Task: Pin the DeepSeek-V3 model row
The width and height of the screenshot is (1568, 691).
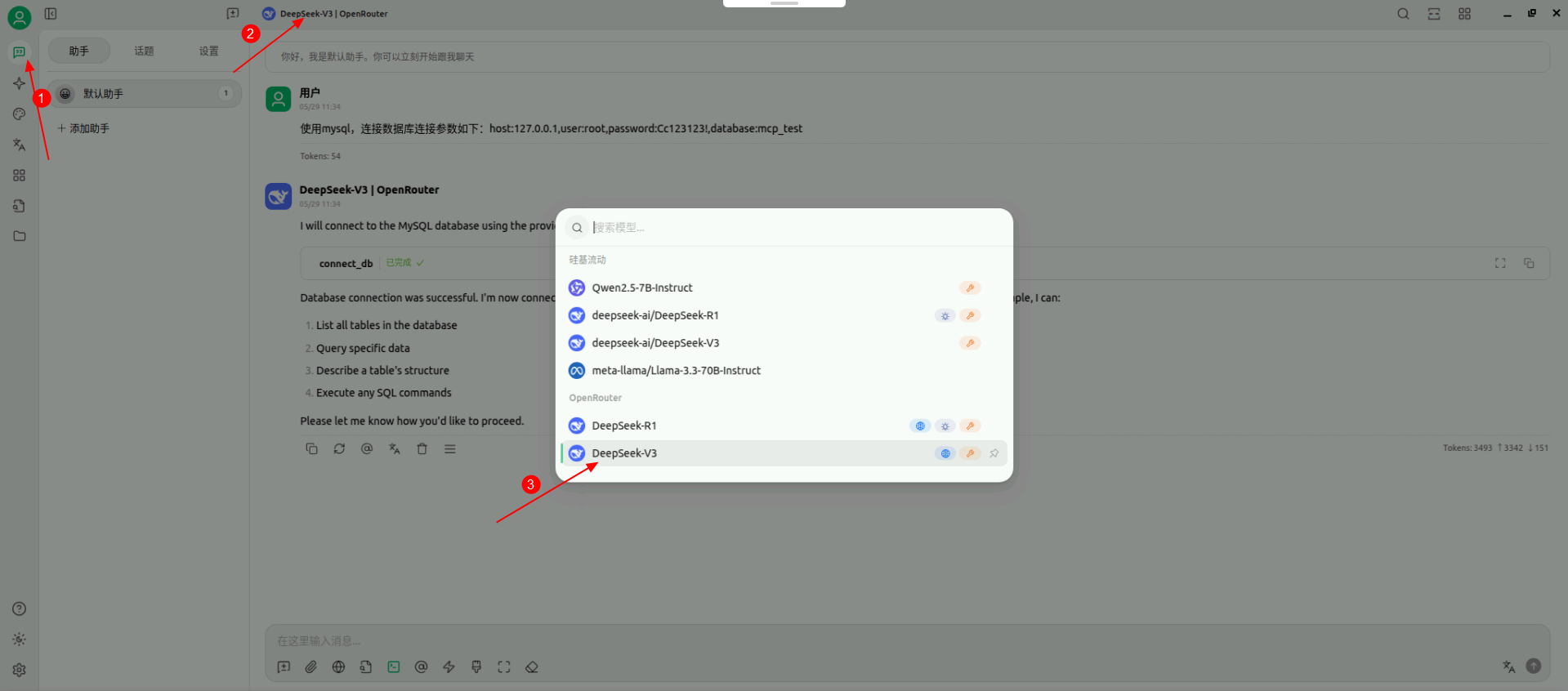Action: coord(994,453)
